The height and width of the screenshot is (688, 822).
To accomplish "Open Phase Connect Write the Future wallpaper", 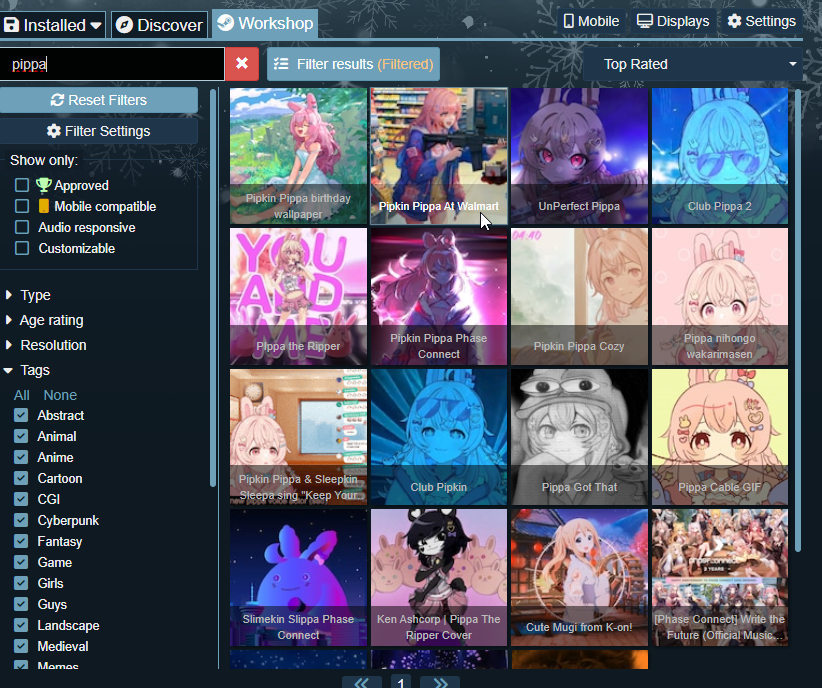I will (720, 577).
